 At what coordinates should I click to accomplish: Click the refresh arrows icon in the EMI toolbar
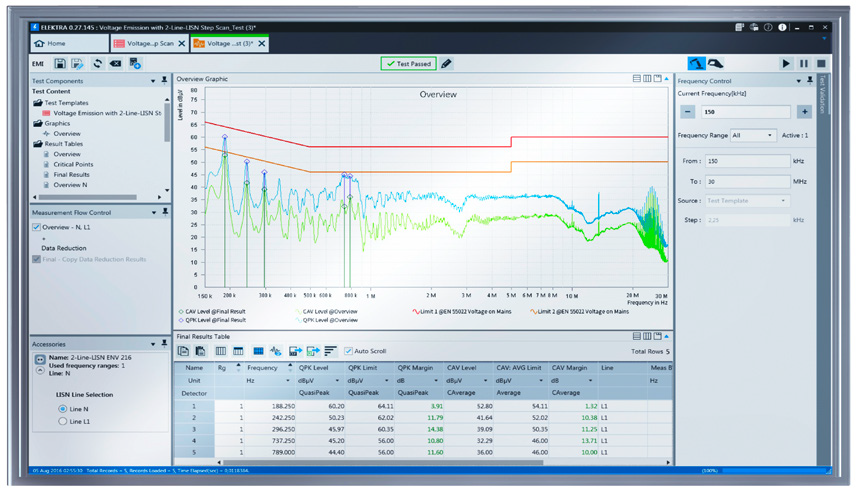click(97, 64)
